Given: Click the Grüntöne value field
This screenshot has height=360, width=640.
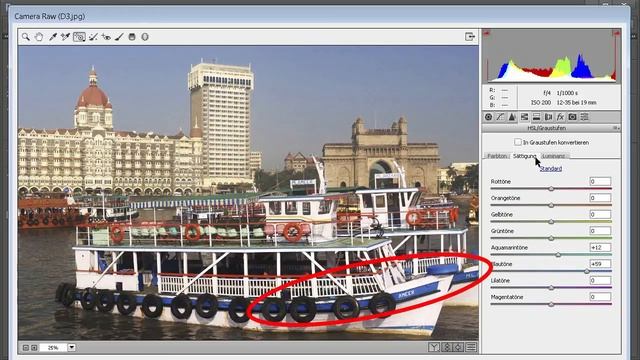Looking at the screenshot, I should pos(600,231).
